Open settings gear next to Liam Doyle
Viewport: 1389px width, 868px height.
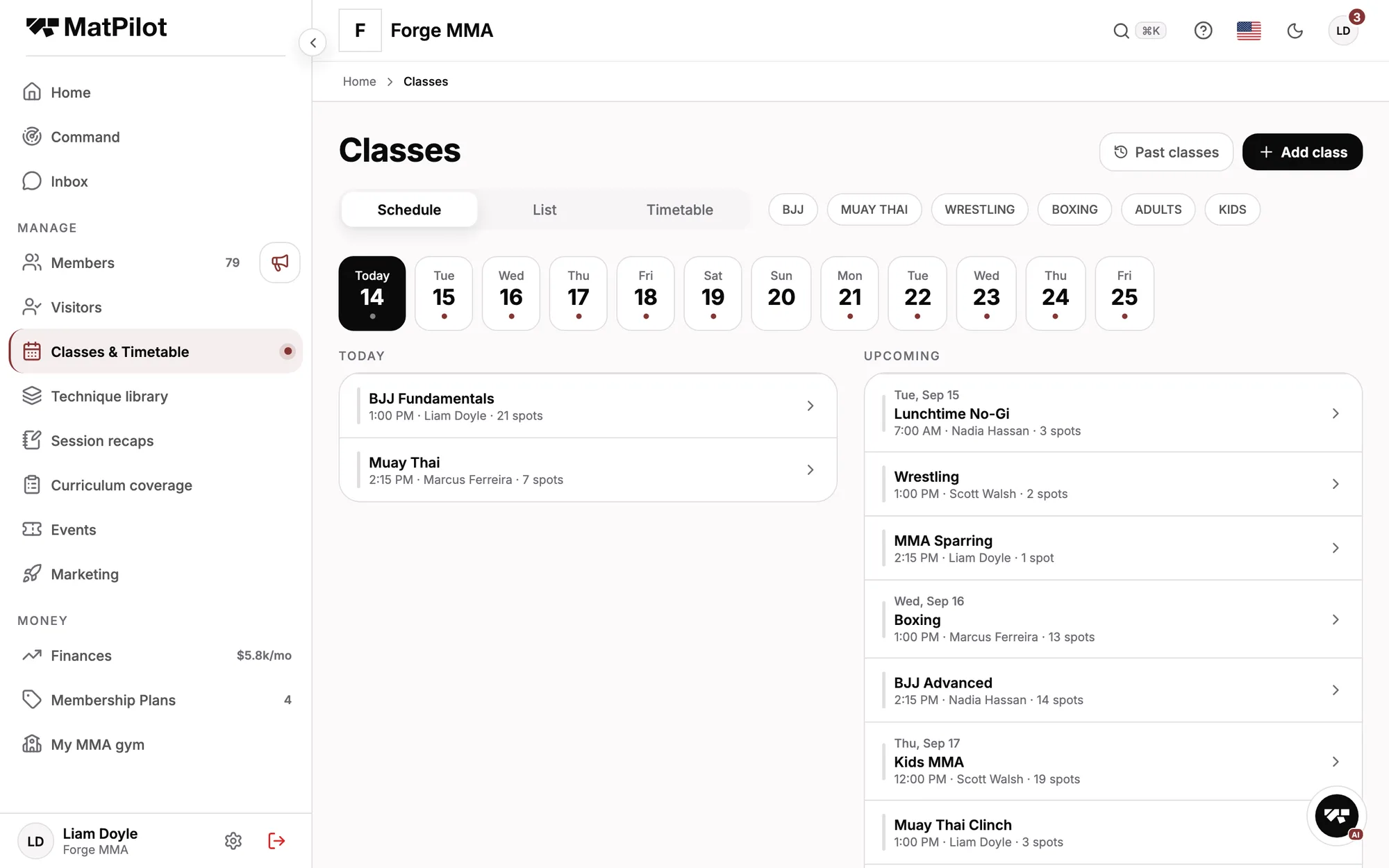pyautogui.click(x=233, y=841)
